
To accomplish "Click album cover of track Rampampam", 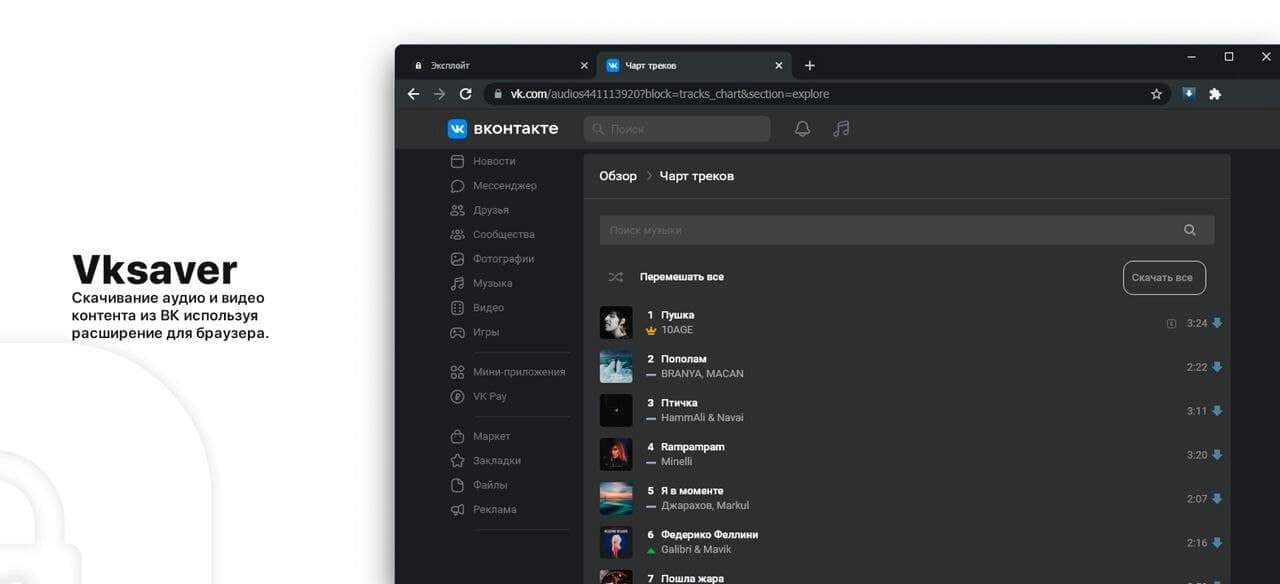I will point(616,455).
